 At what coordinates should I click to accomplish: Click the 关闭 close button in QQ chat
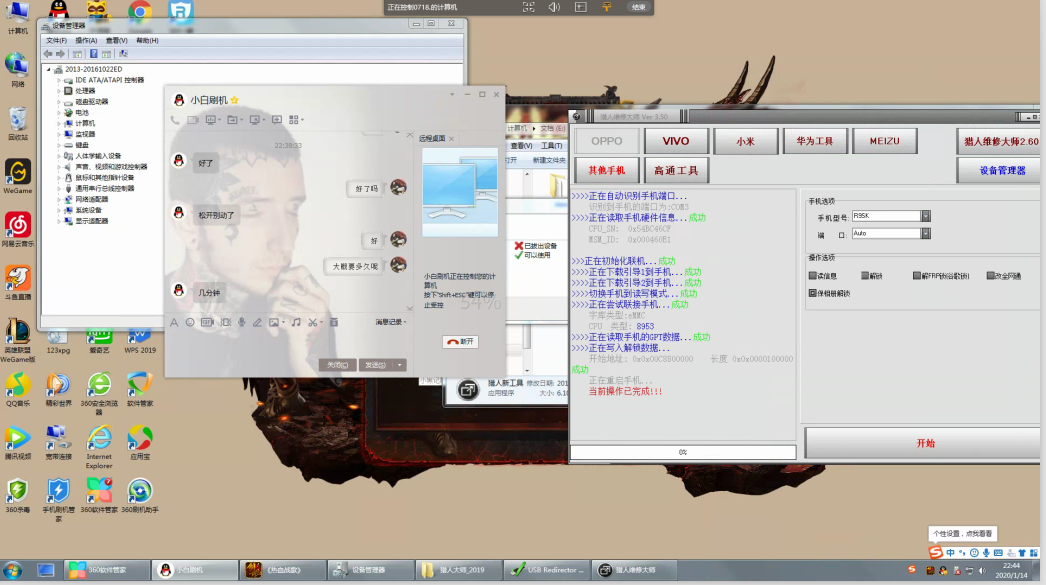pos(338,365)
